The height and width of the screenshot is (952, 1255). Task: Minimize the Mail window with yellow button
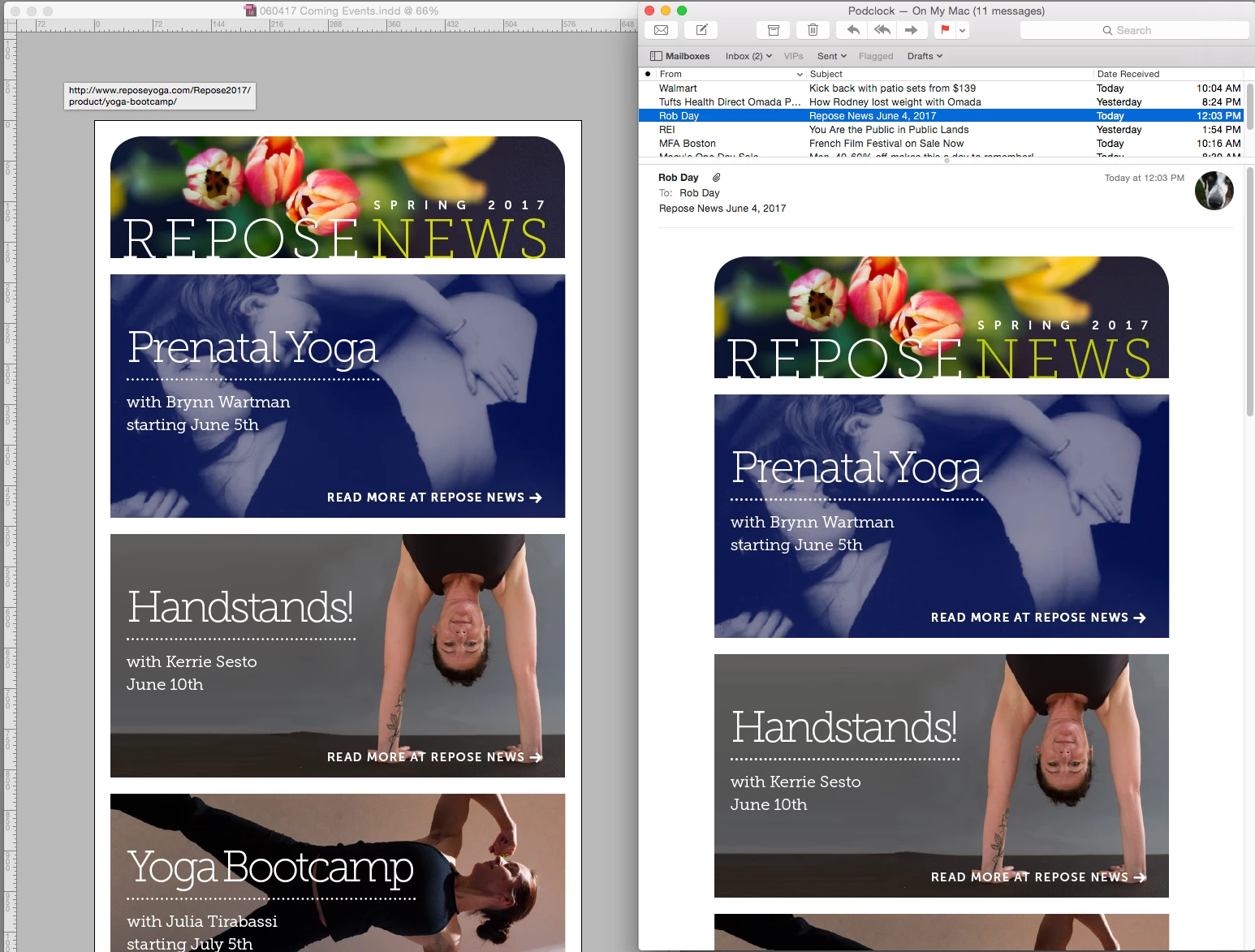pos(666,11)
